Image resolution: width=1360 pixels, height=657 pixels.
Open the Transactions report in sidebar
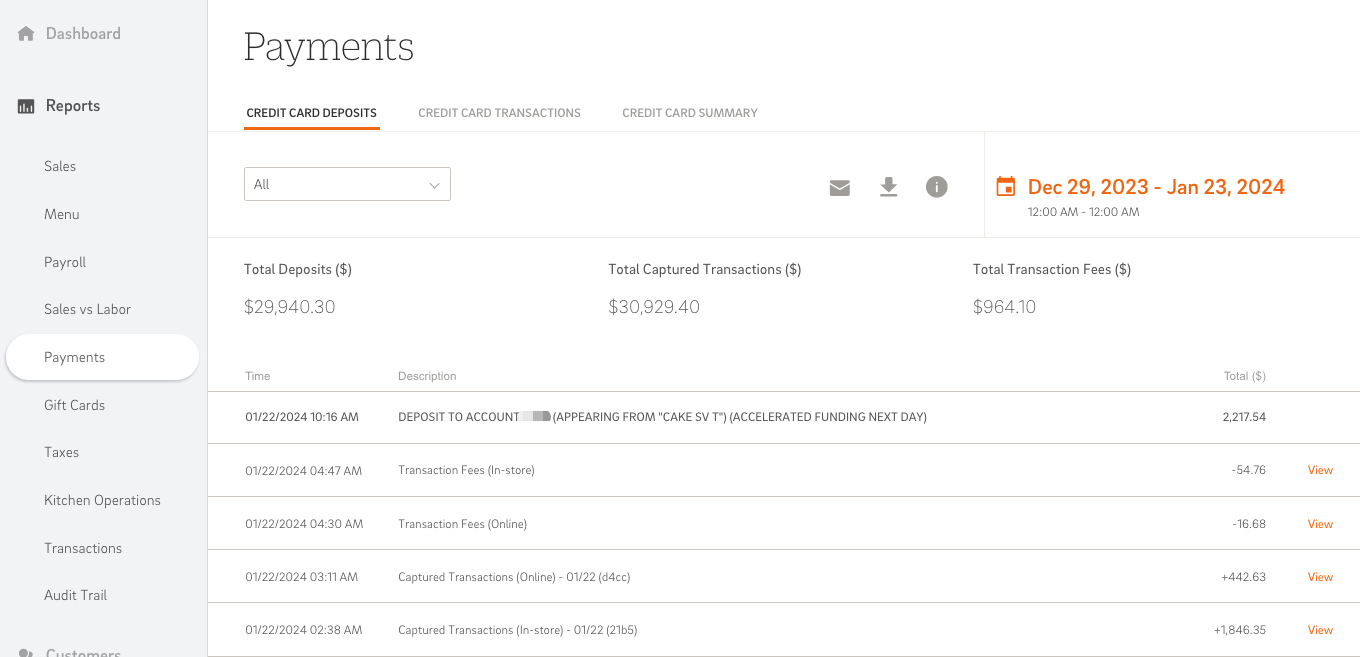83,548
